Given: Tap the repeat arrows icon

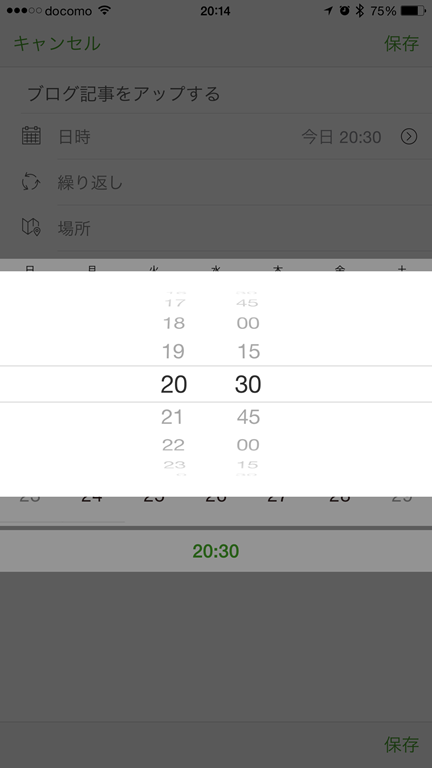Looking at the screenshot, I should click(31, 182).
